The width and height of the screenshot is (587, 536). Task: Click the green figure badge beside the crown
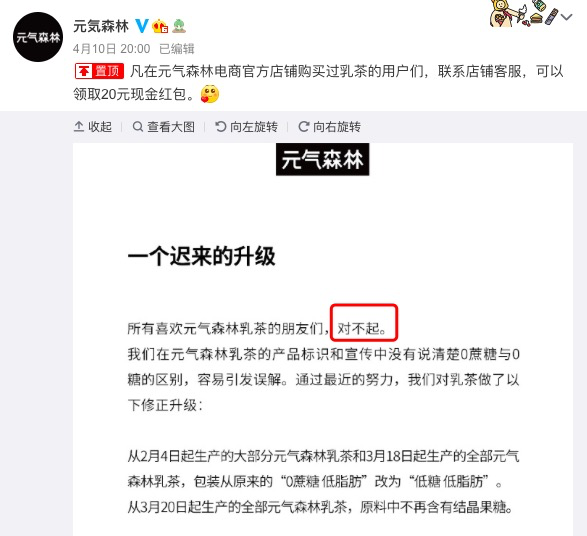179,26
